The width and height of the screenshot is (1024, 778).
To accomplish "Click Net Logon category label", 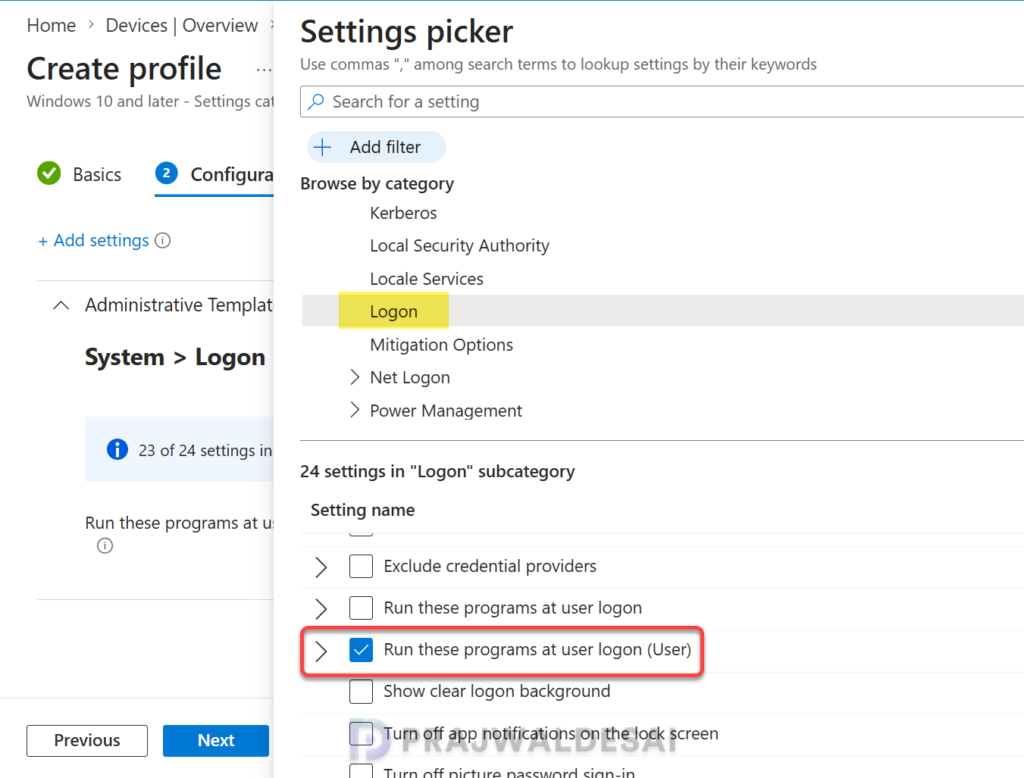I will click(x=410, y=377).
